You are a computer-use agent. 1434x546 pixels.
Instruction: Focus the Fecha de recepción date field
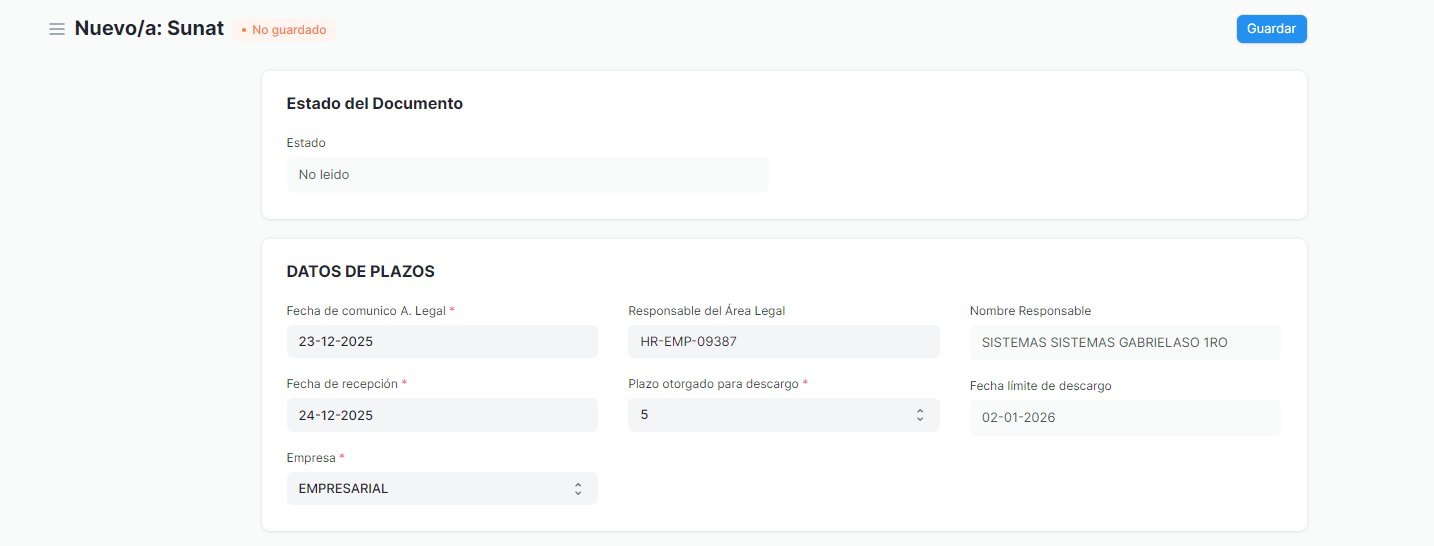[441, 415]
